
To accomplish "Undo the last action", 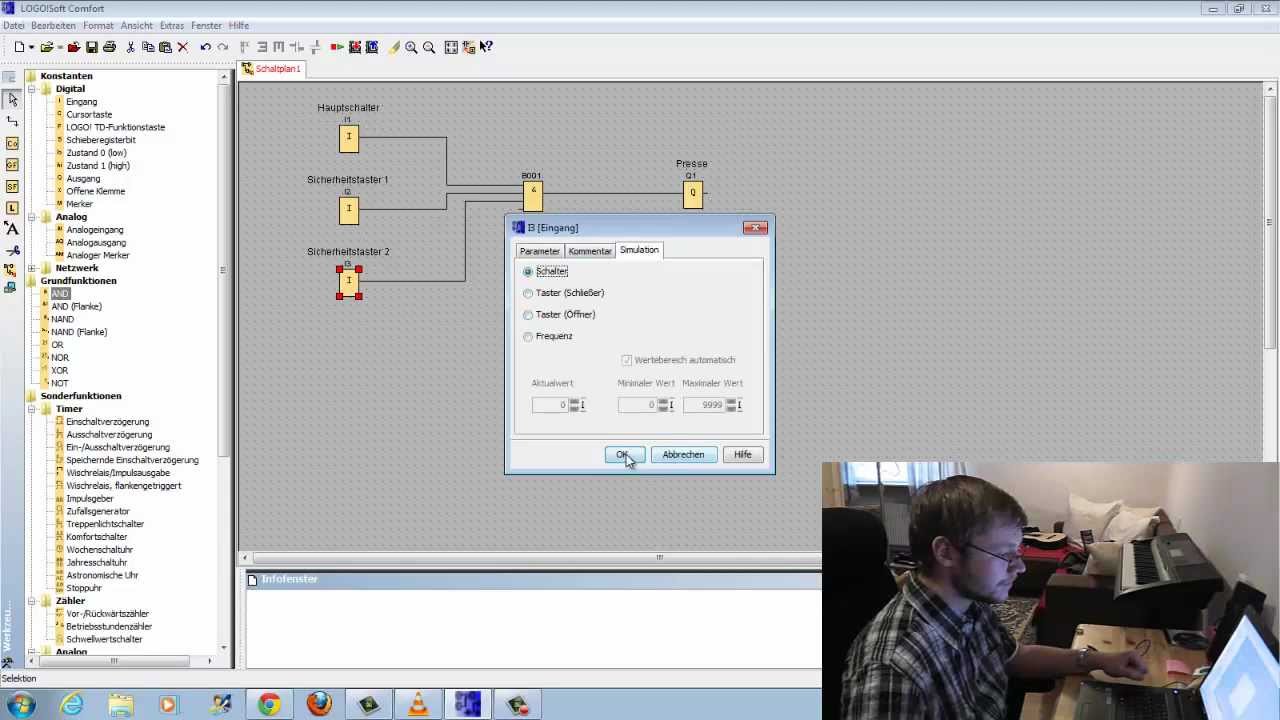I will tap(205, 47).
